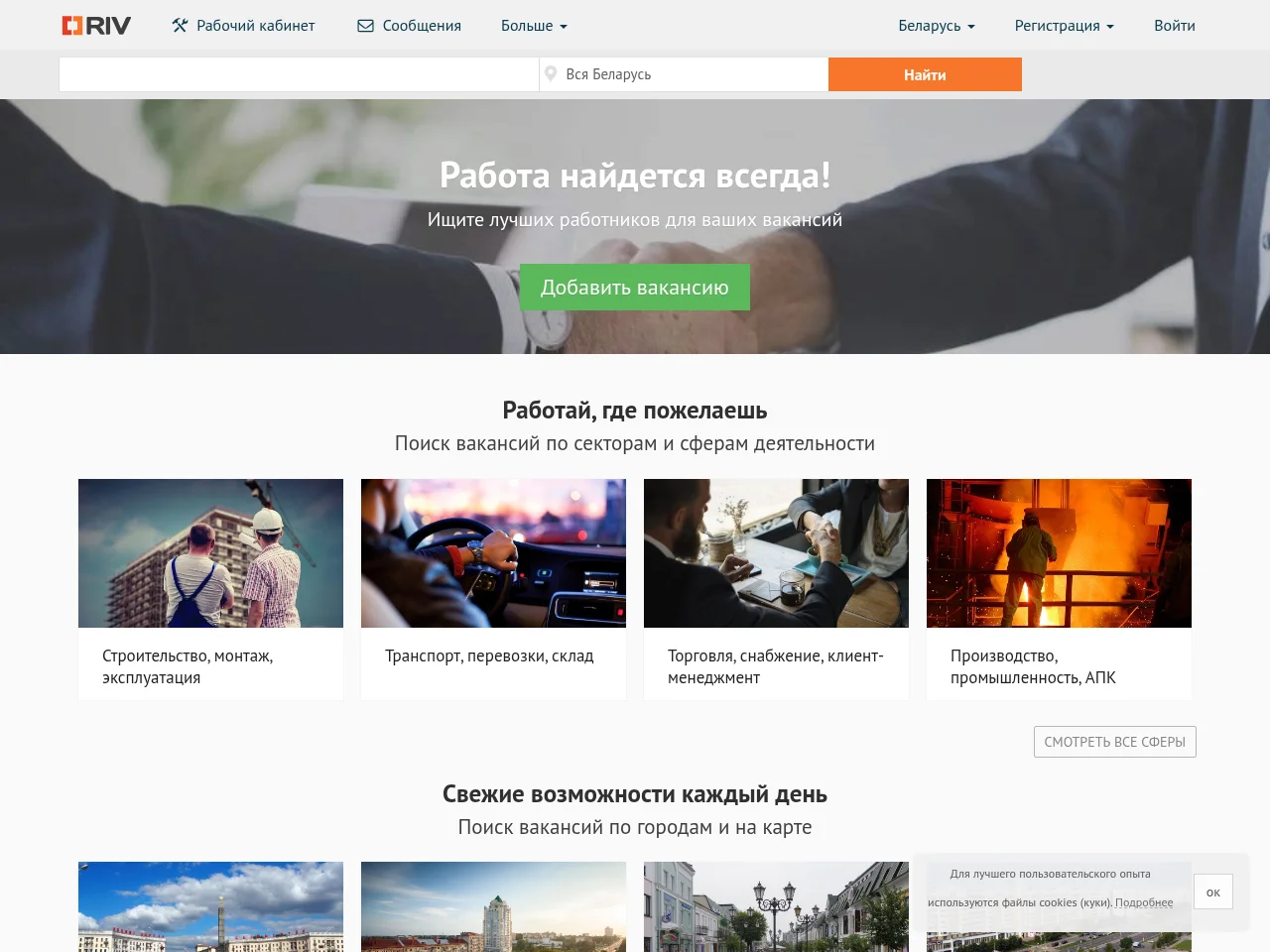
Task: Open the trade sector handshake photo
Action: pos(776,553)
